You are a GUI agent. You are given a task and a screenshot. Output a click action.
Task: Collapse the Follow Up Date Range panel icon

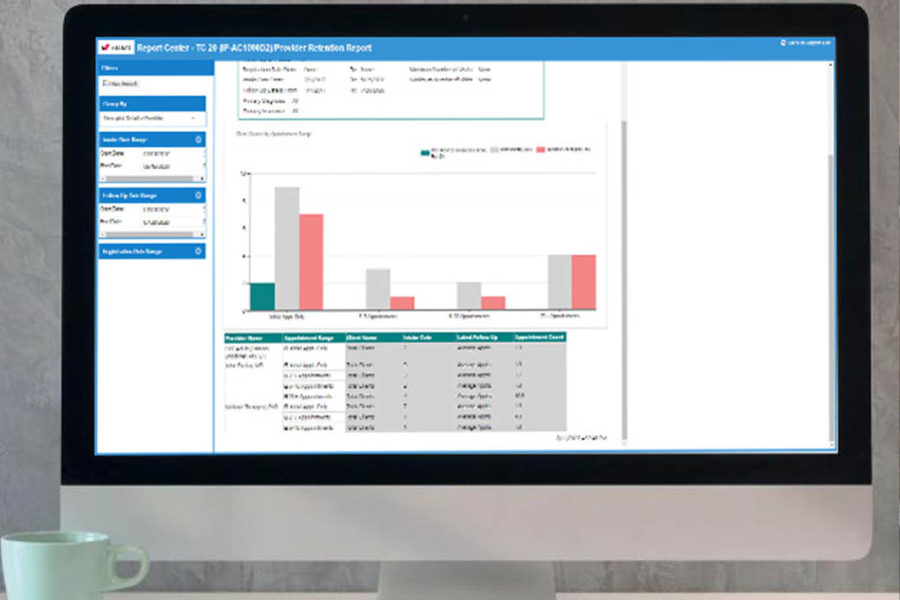(198, 195)
